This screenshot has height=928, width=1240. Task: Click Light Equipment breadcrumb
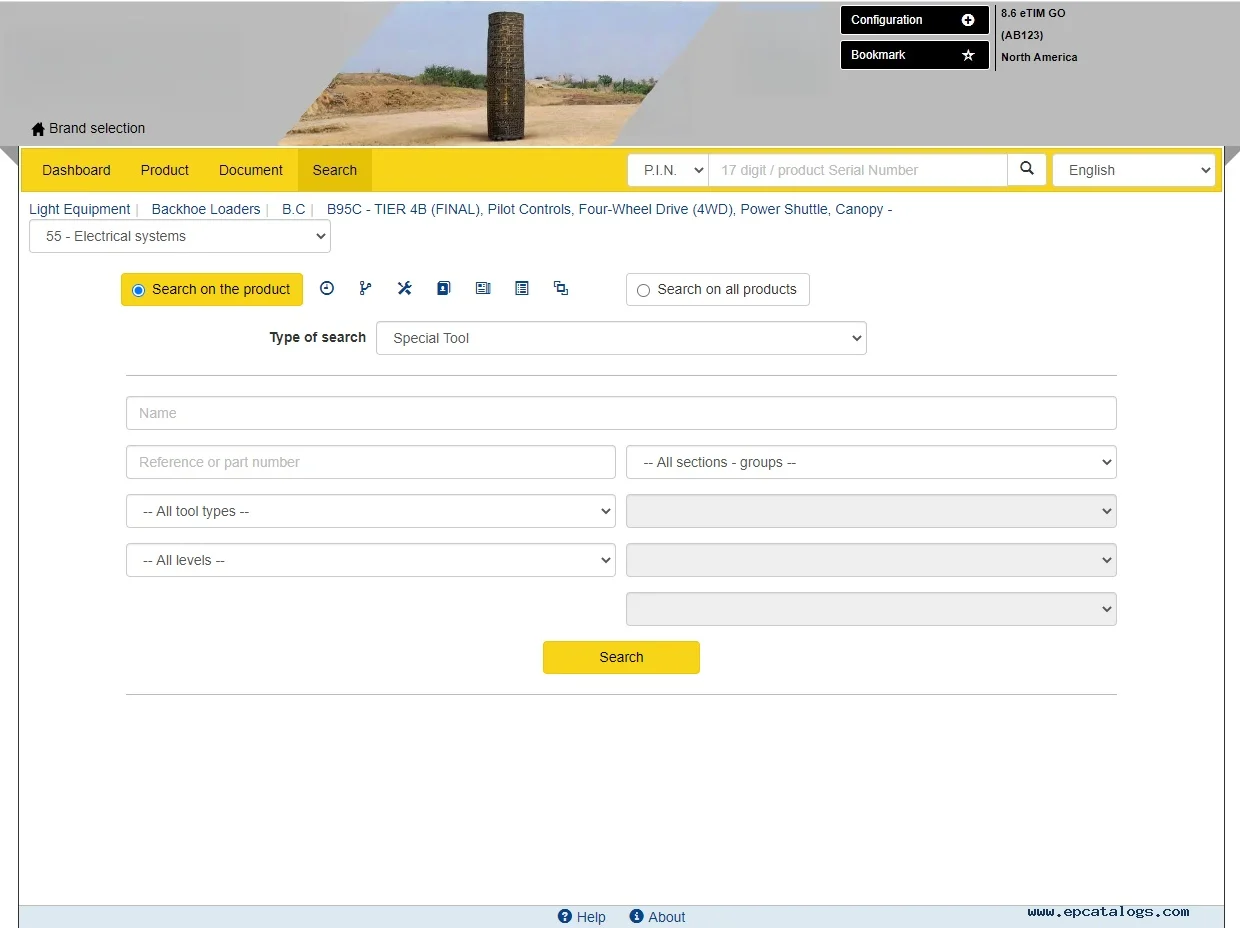[80, 209]
